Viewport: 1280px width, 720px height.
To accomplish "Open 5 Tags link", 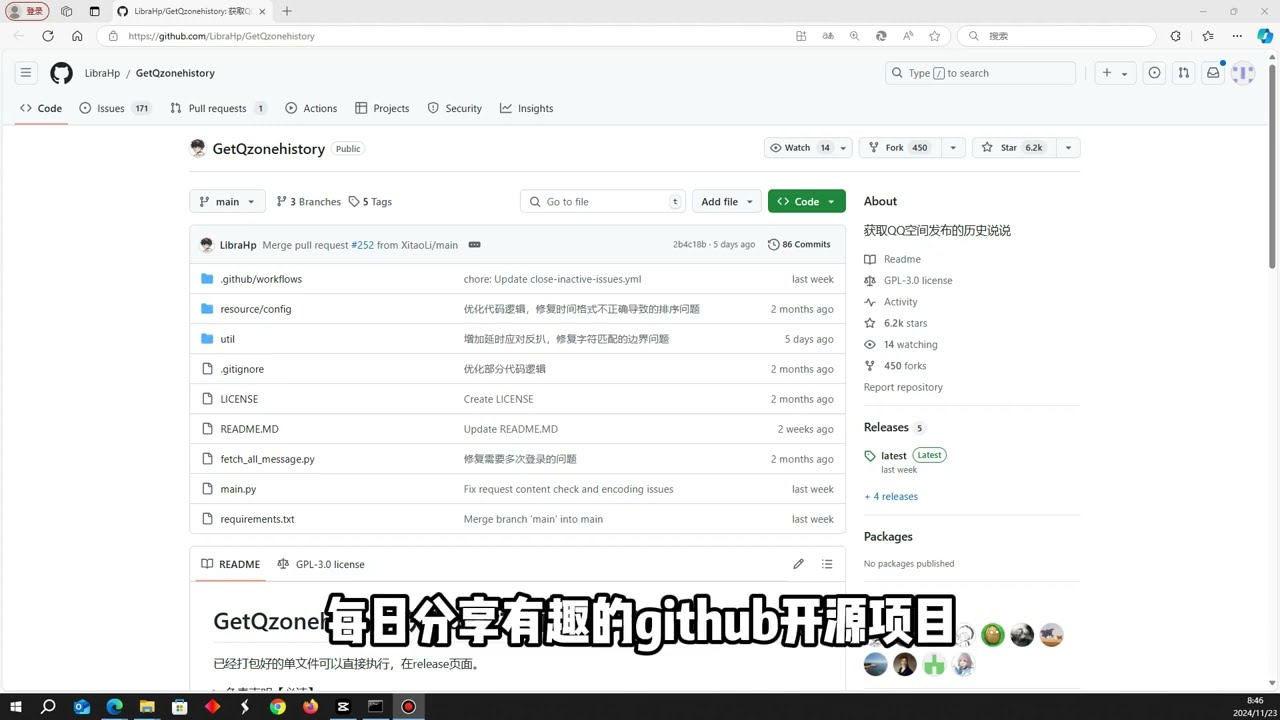I will tap(370, 201).
